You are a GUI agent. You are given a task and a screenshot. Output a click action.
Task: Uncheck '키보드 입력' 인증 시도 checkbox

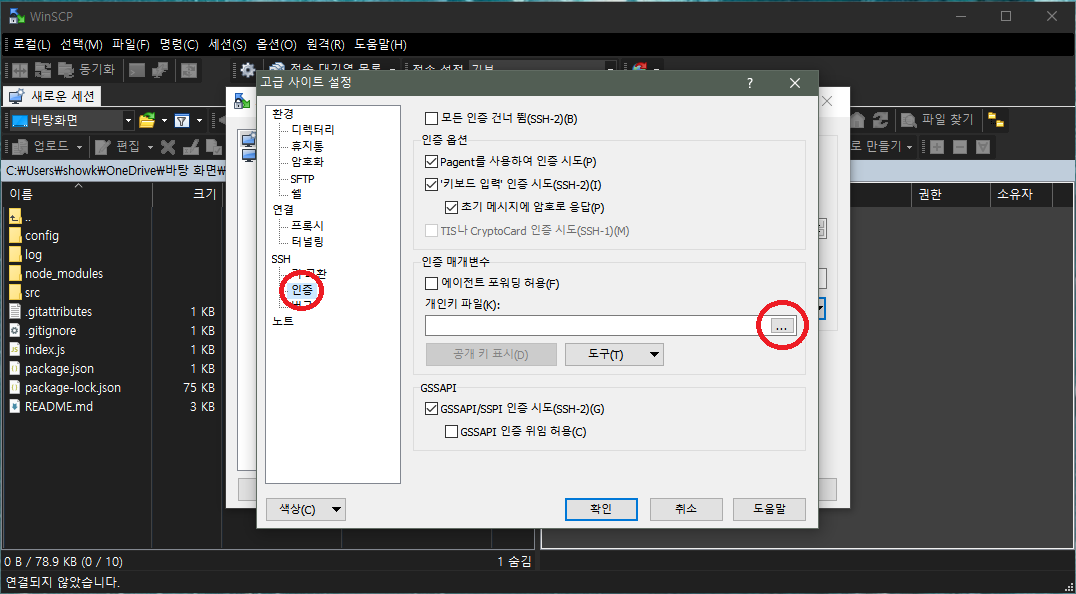432,185
